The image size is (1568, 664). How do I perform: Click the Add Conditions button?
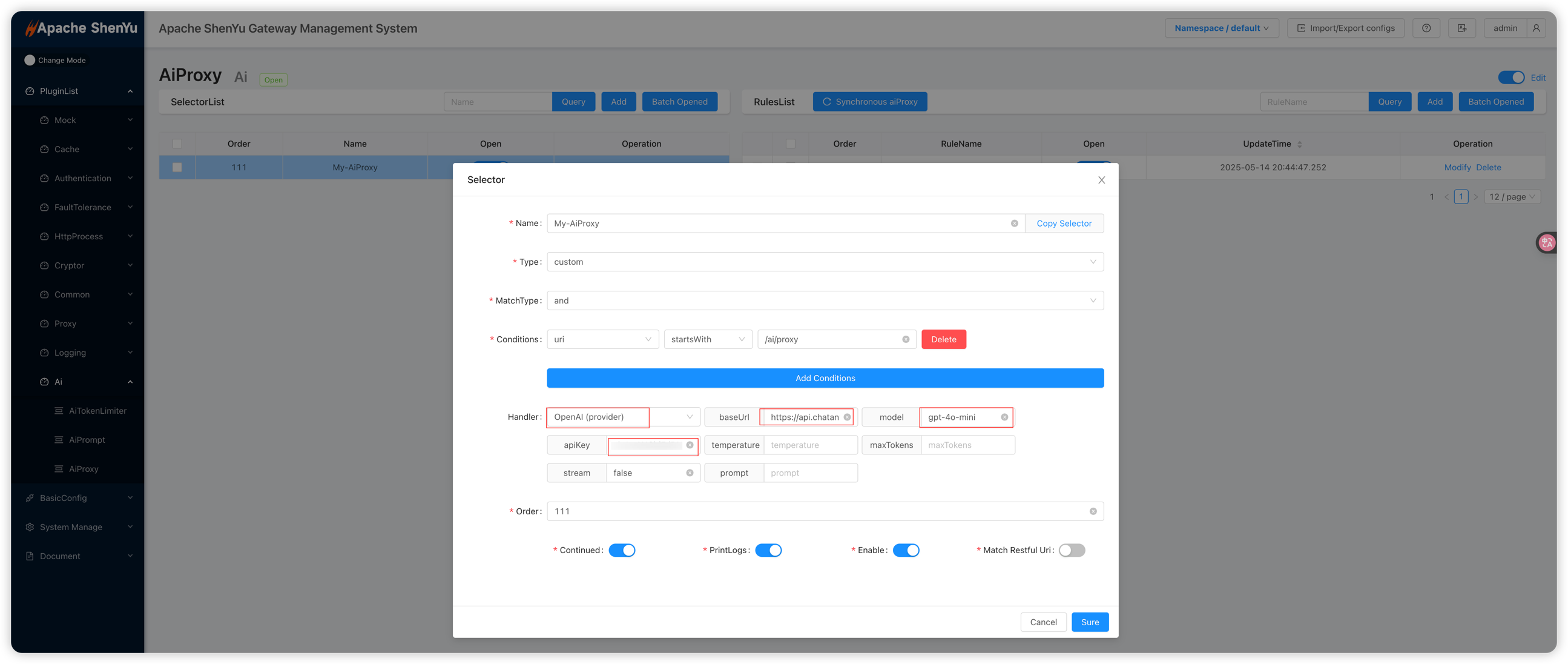(x=825, y=378)
